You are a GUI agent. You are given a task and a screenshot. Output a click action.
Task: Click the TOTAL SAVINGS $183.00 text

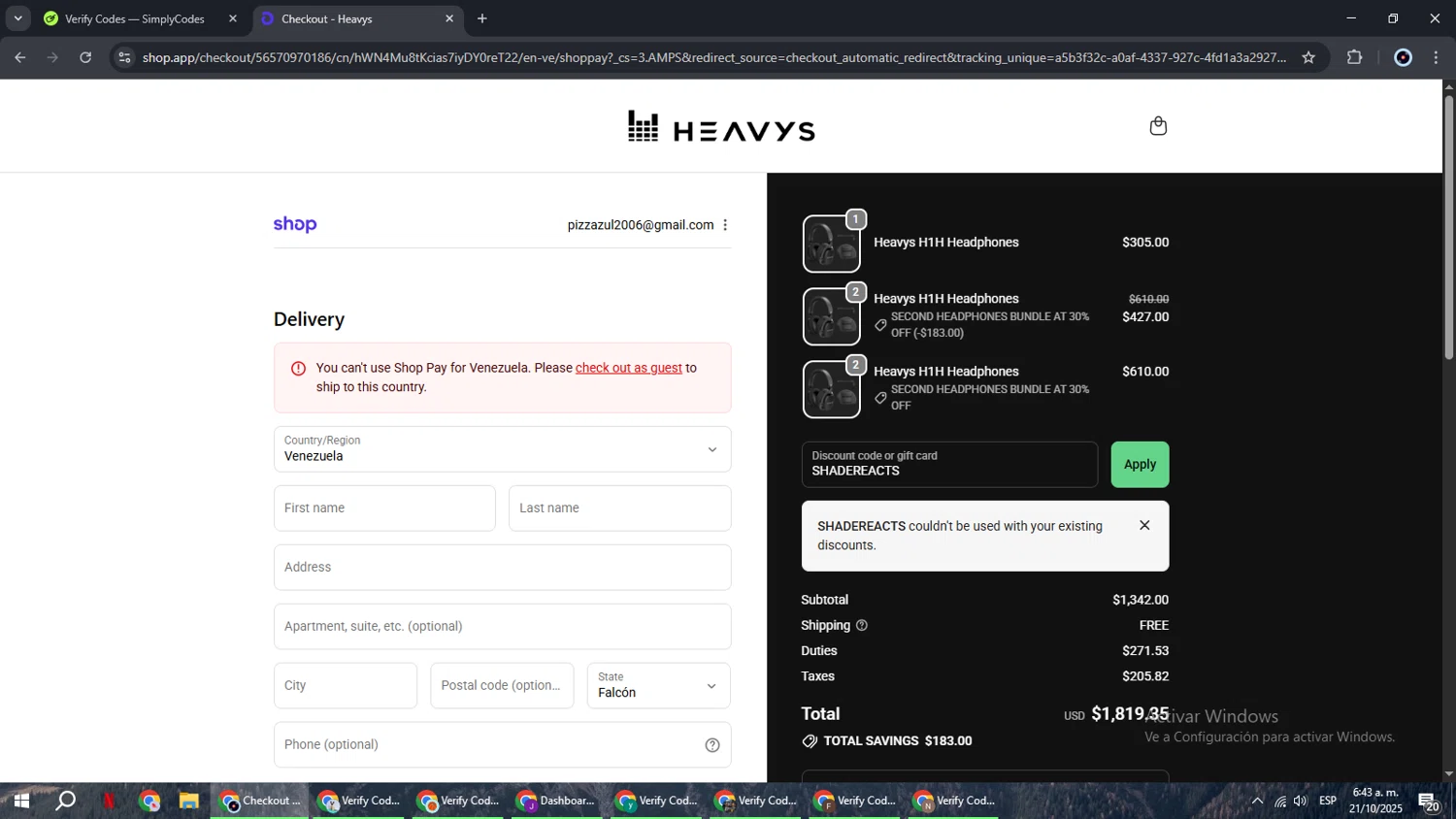click(898, 741)
